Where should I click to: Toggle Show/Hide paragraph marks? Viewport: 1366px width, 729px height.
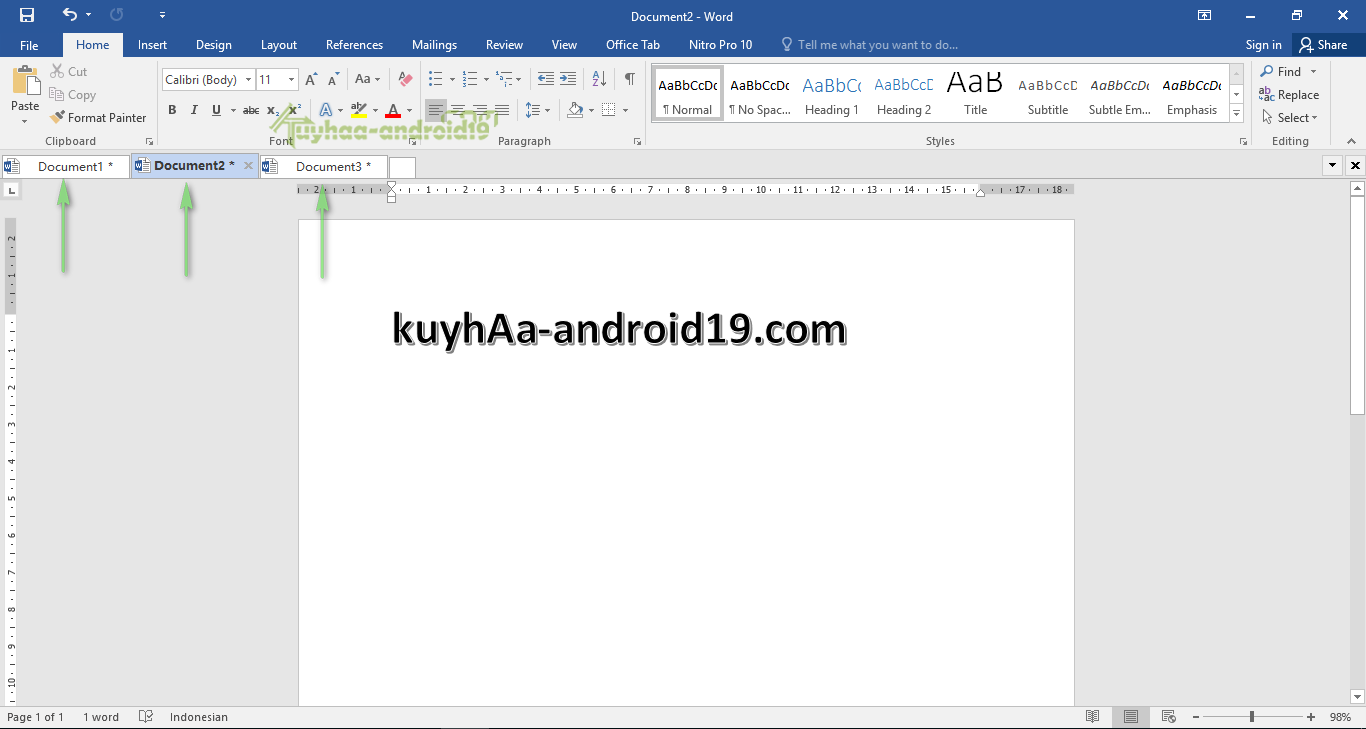coord(630,79)
